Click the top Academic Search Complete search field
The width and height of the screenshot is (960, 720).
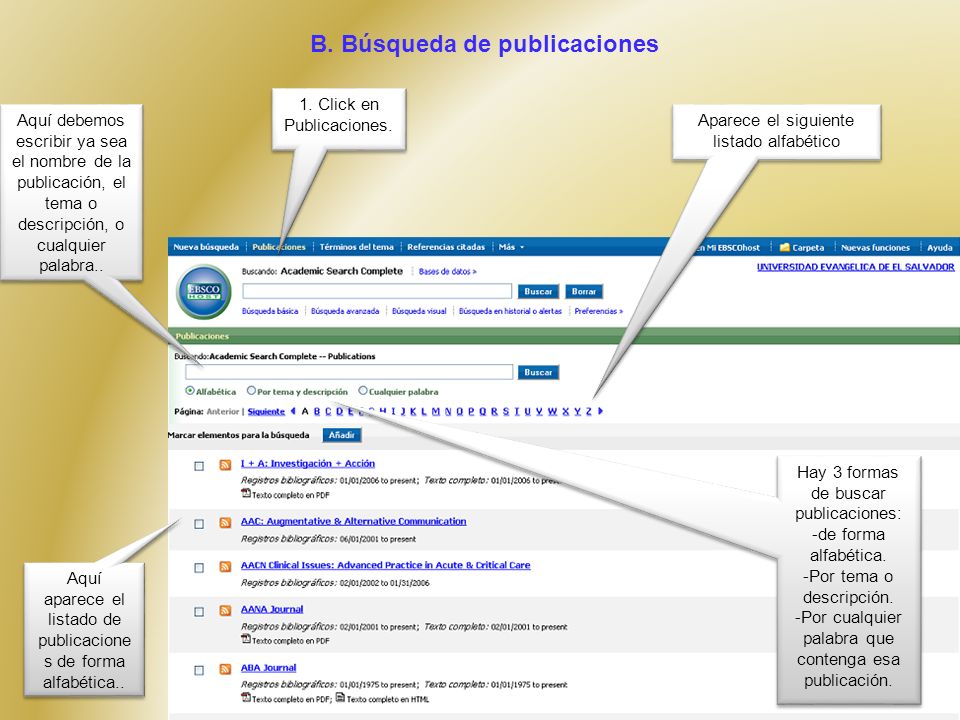pyautogui.click(x=377, y=291)
